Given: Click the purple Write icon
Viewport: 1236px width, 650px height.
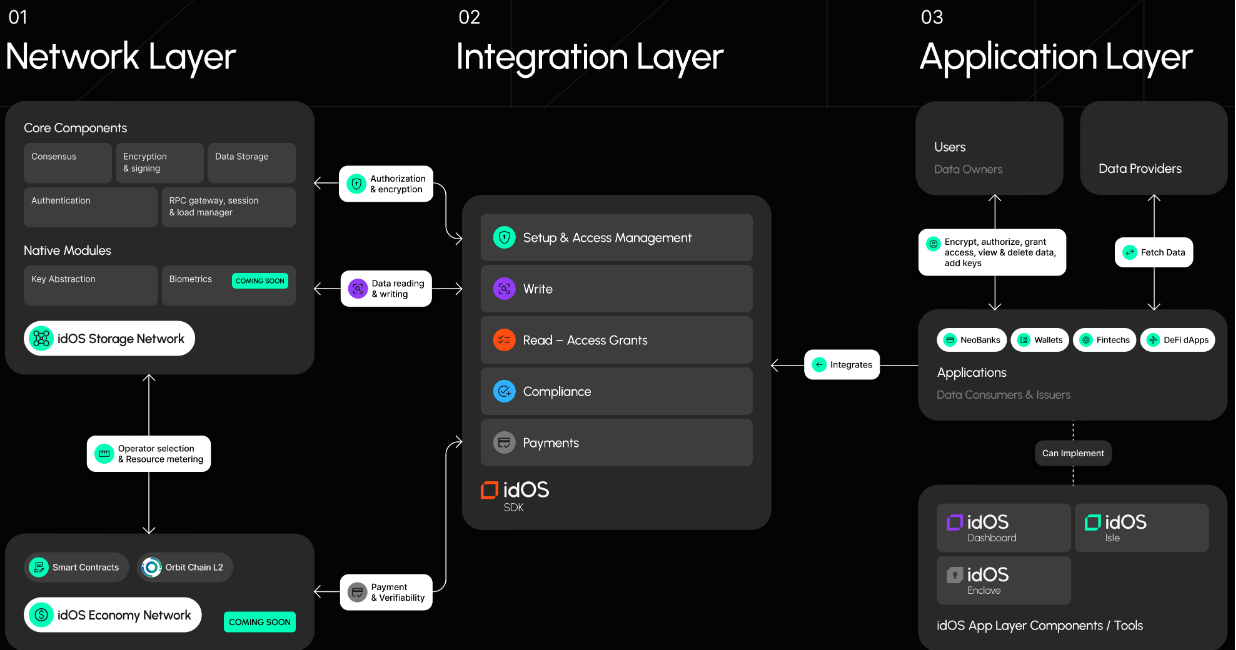Looking at the screenshot, I should 504,289.
